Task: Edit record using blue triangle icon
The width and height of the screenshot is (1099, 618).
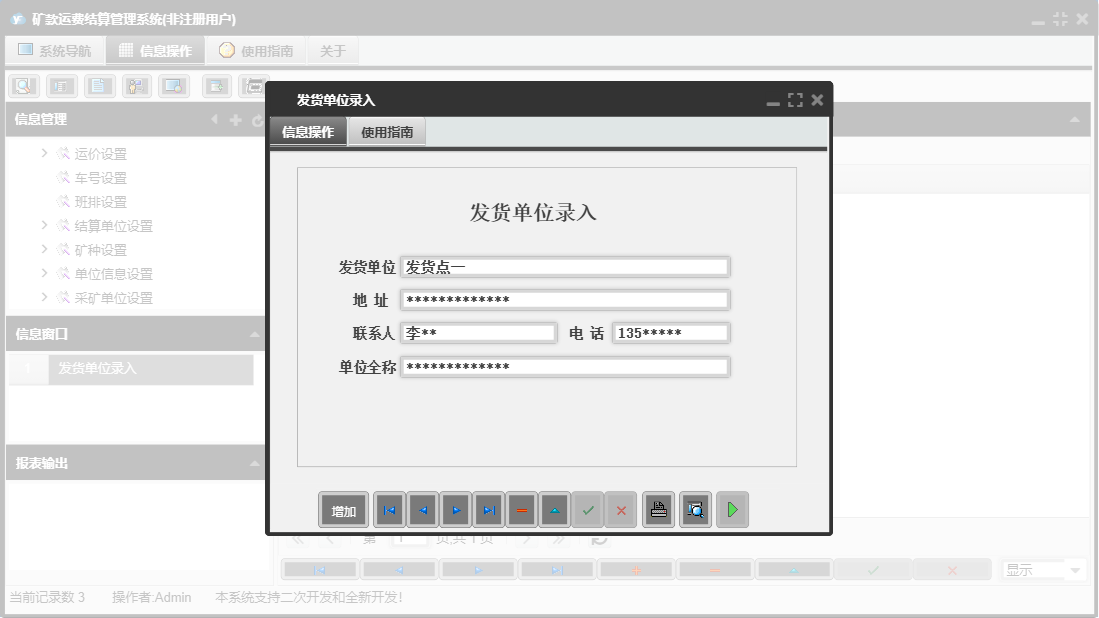Action: (x=555, y=509)
